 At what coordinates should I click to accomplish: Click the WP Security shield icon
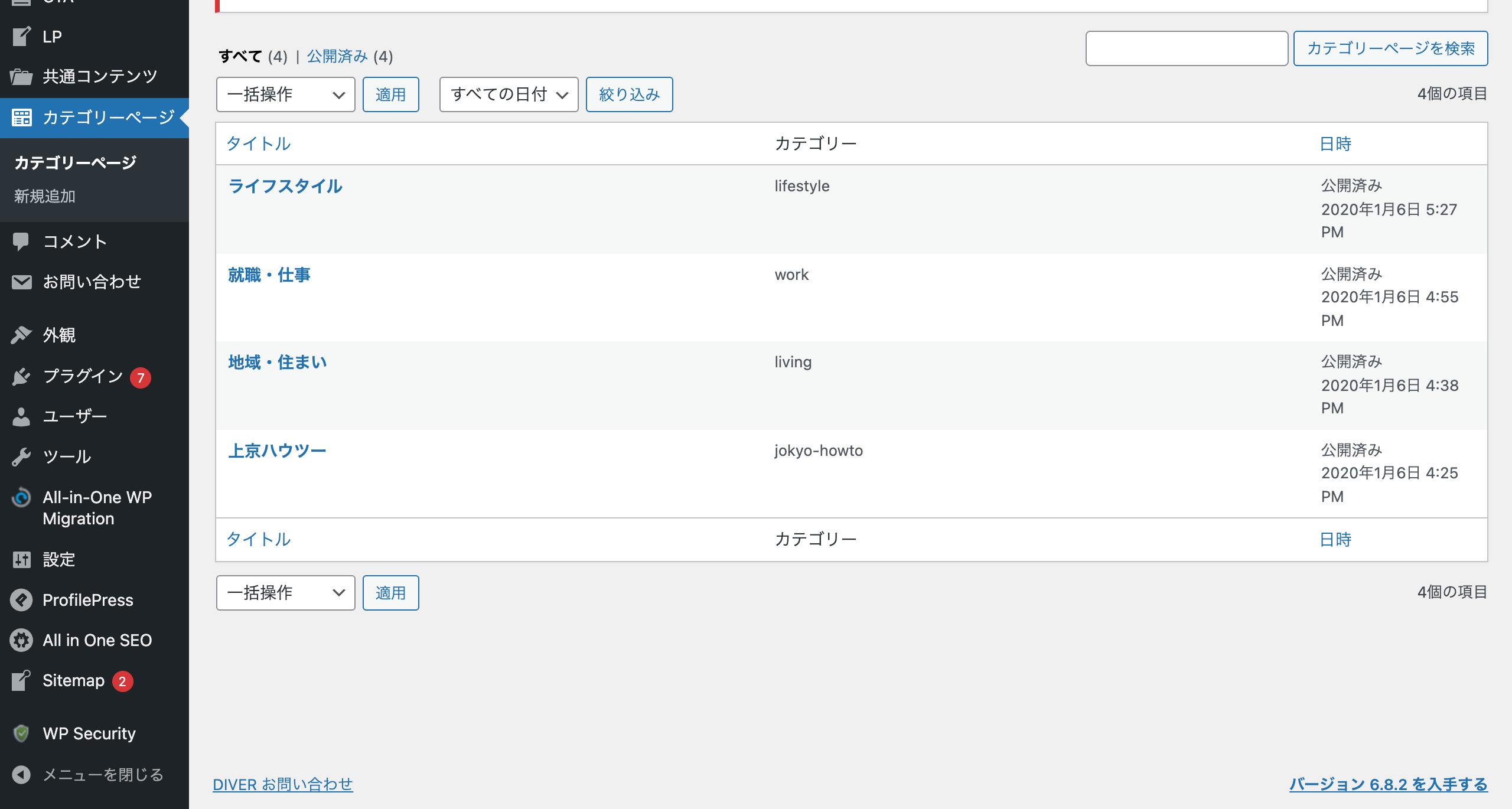click(21, 733)
